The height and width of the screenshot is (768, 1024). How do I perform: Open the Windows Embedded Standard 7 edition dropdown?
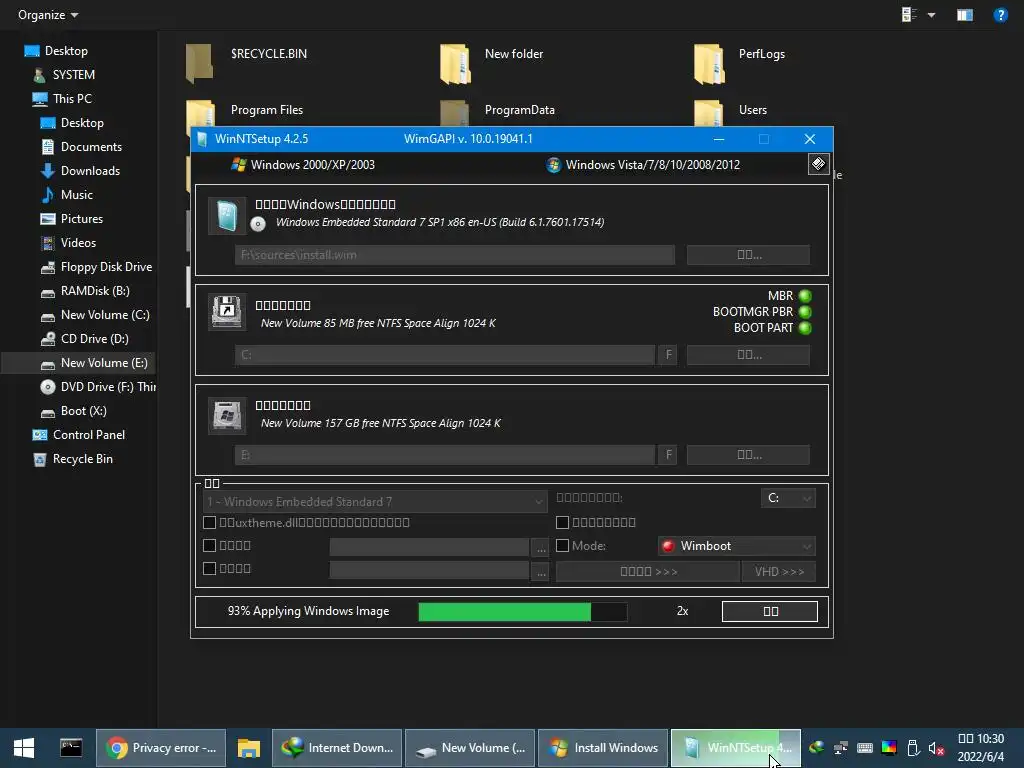[375, 502]
